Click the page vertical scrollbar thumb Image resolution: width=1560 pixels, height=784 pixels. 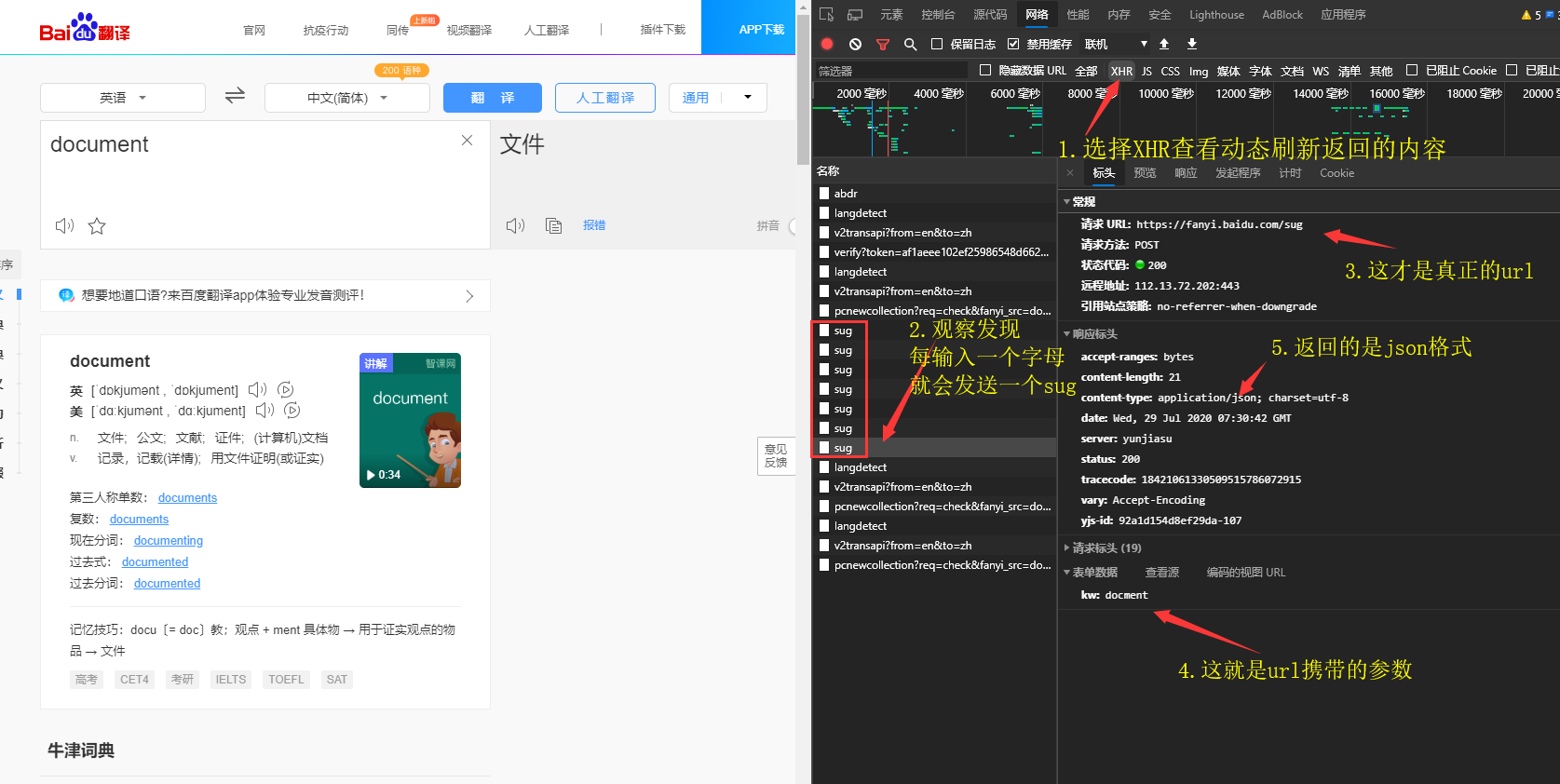coord(803,89)
